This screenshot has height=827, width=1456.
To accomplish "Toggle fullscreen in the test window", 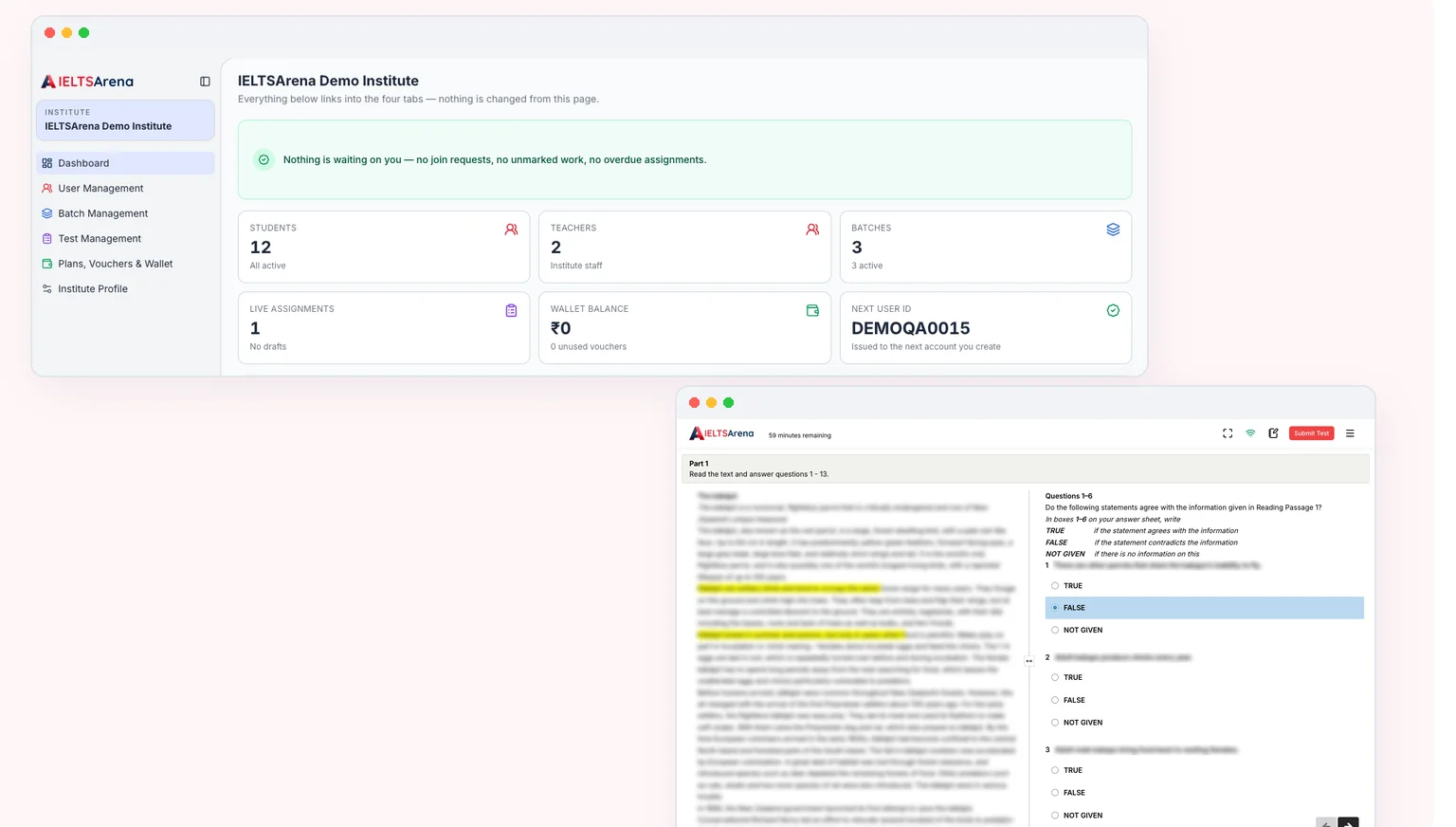I will tap(1228, 433).
